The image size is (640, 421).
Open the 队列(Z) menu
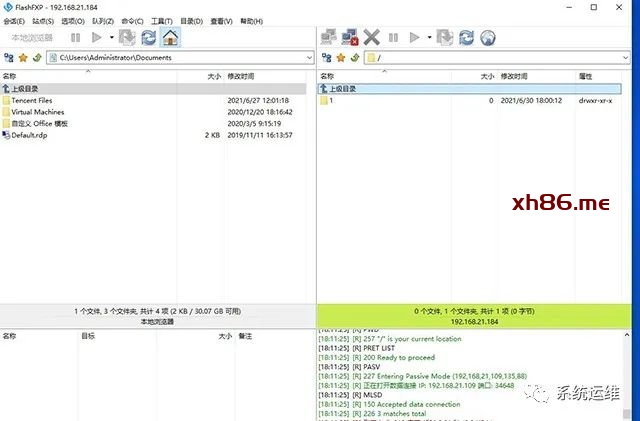(102, 21)
